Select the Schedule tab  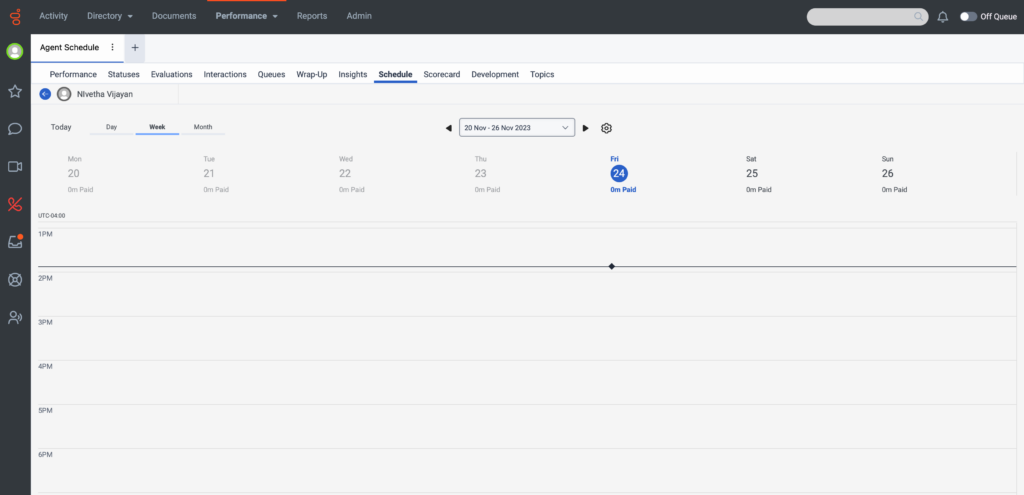[396, 74]
